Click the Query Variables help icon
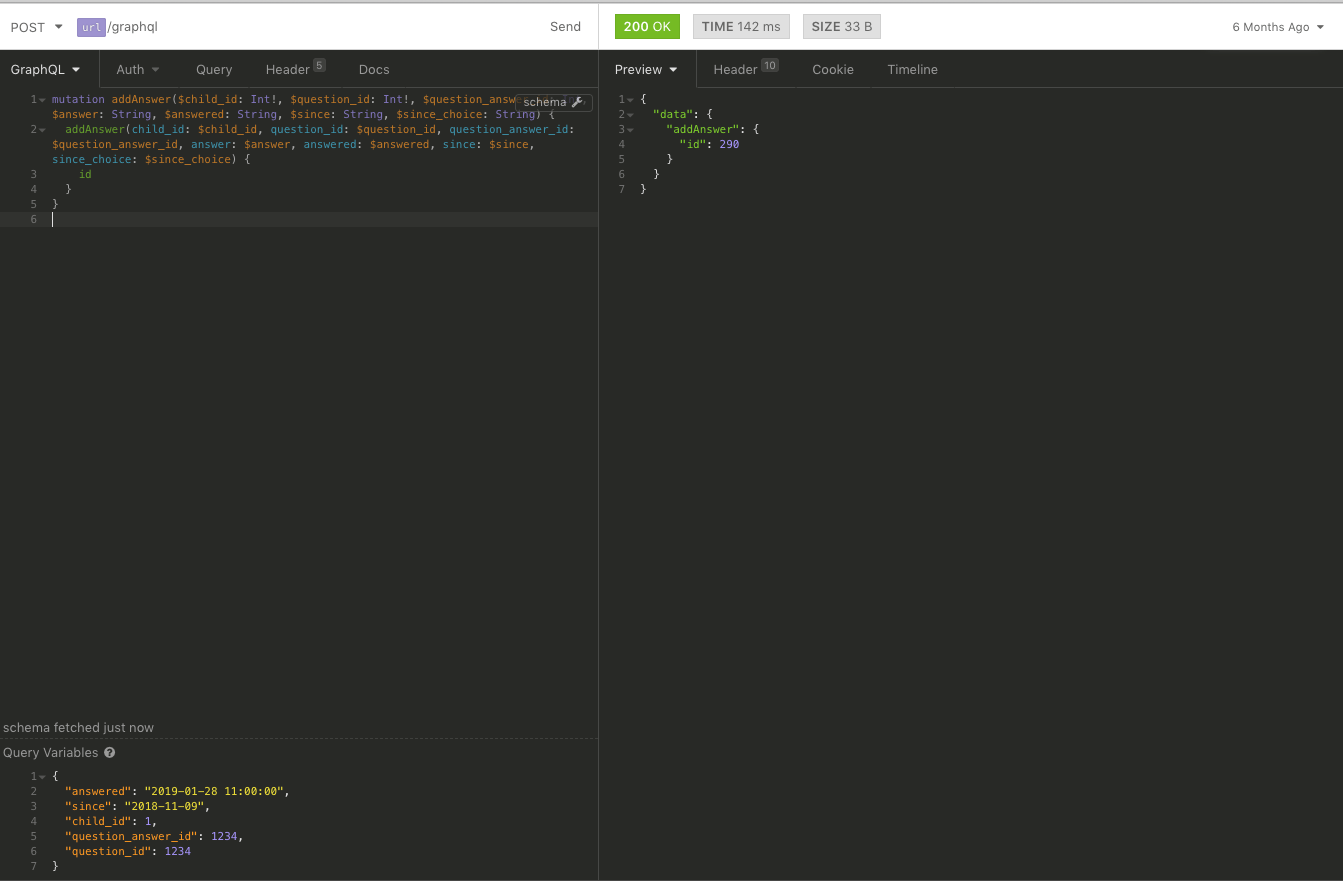The height and width of the screenshot is (881, 1343). (x=110, y=753)
